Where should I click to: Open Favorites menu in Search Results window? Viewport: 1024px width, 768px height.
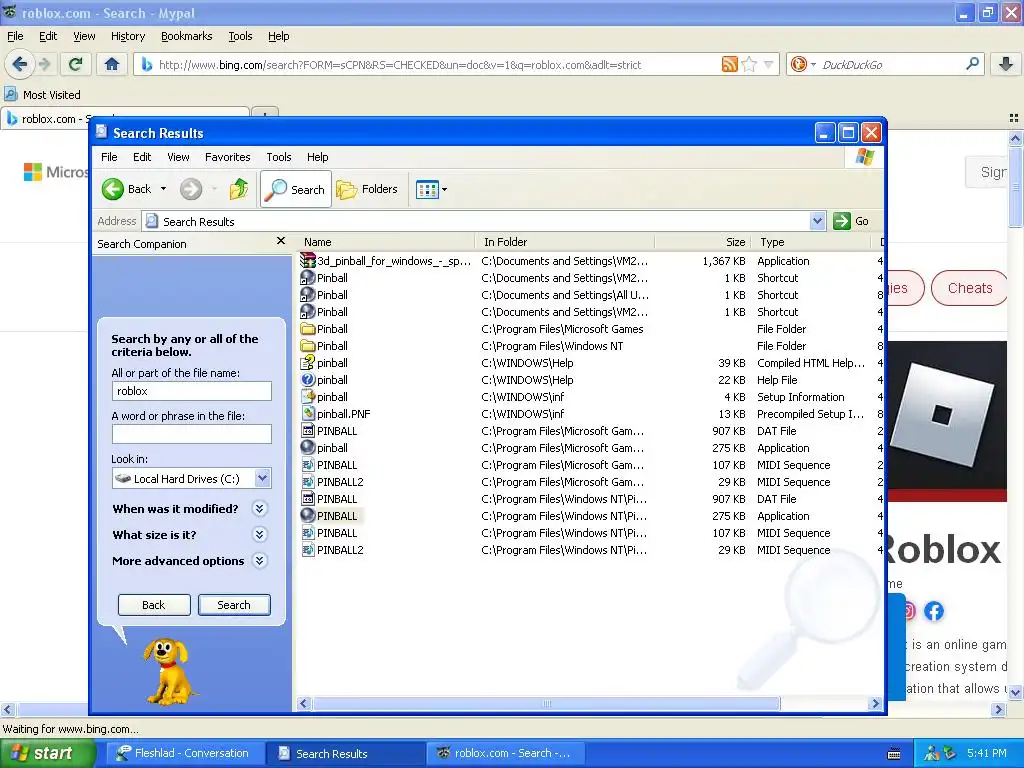tap(227, 157)
